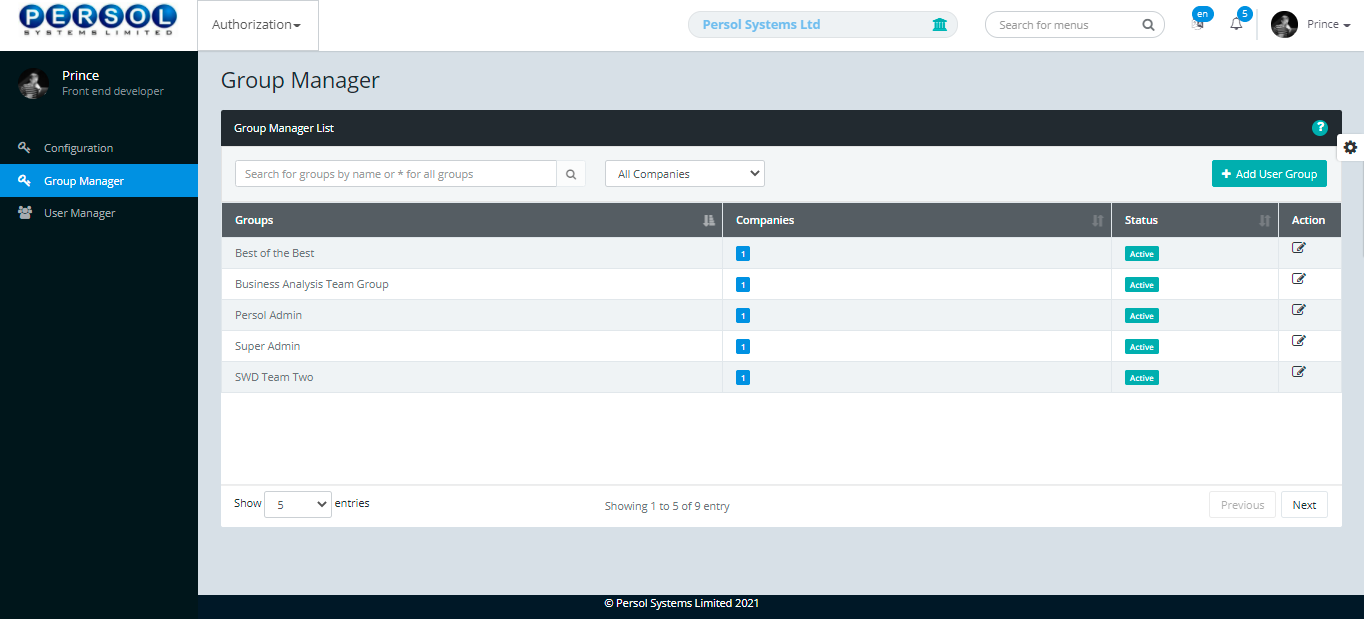
Task: Click the group search magnifier button
Action: 571,174
